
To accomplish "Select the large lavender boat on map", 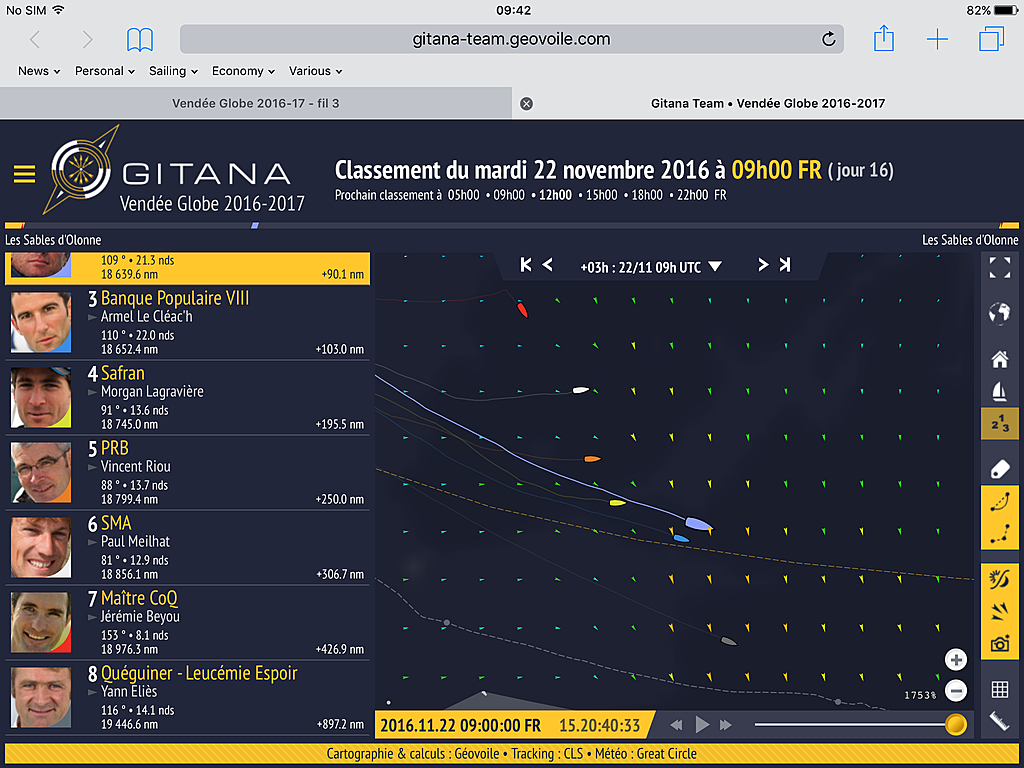I will tap(699, 524).
